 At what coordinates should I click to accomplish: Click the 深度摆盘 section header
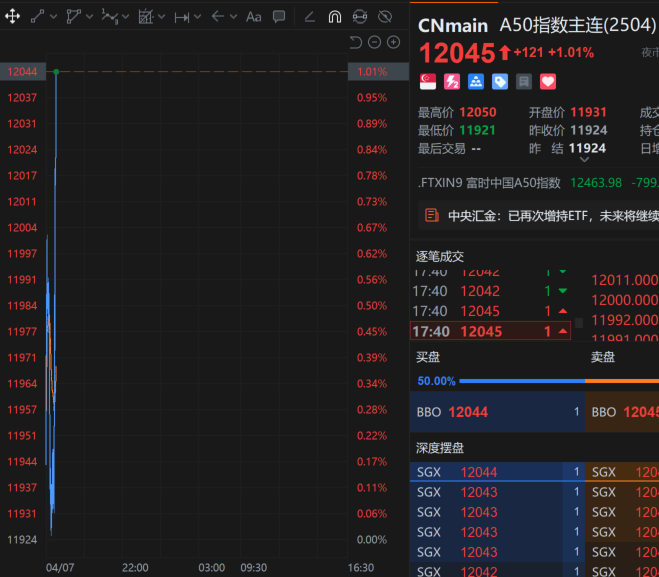pos(440,448)
